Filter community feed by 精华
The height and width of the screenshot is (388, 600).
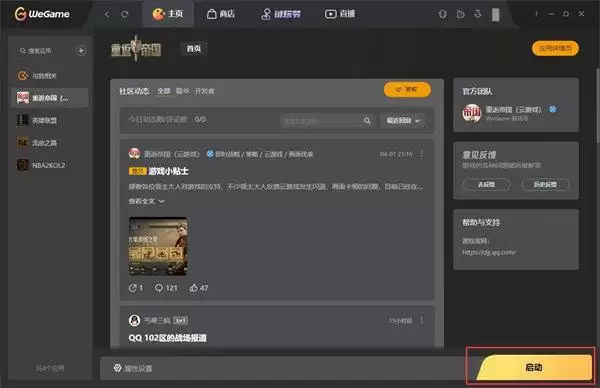183,91
